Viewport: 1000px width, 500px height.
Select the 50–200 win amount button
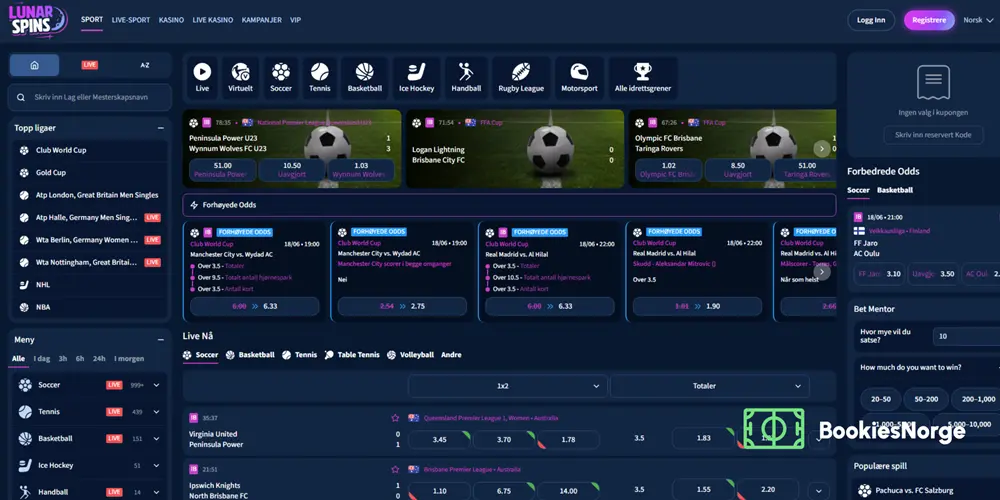pos(926,399)
